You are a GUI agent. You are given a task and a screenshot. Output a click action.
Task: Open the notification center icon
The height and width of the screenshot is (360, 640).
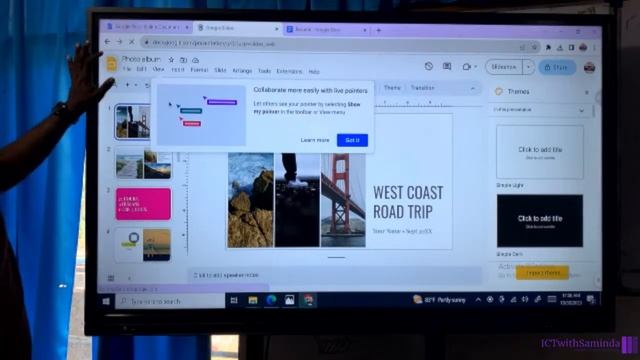[591, 300]
